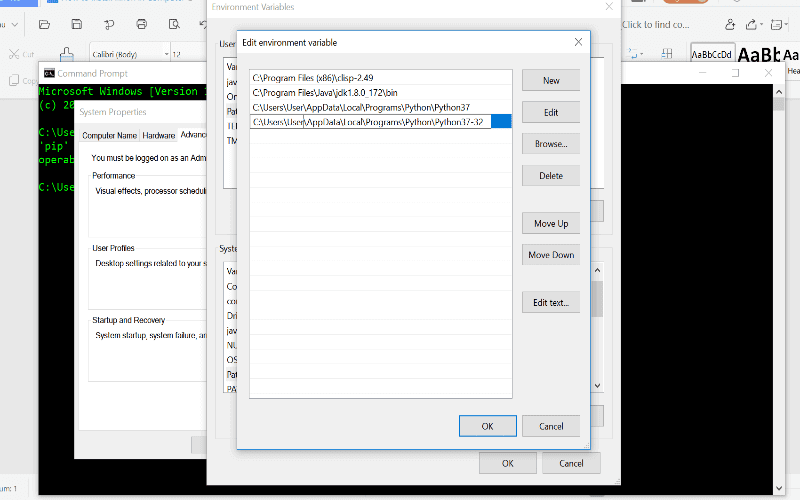
Task: Open the comment icon dropdown arrow
Action: [786, 24]
